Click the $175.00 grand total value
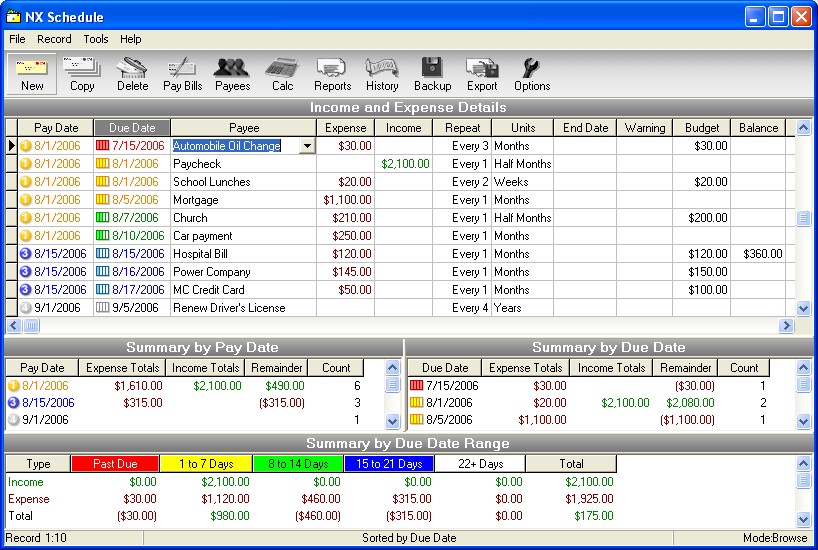818x550 pixels. 594,516
